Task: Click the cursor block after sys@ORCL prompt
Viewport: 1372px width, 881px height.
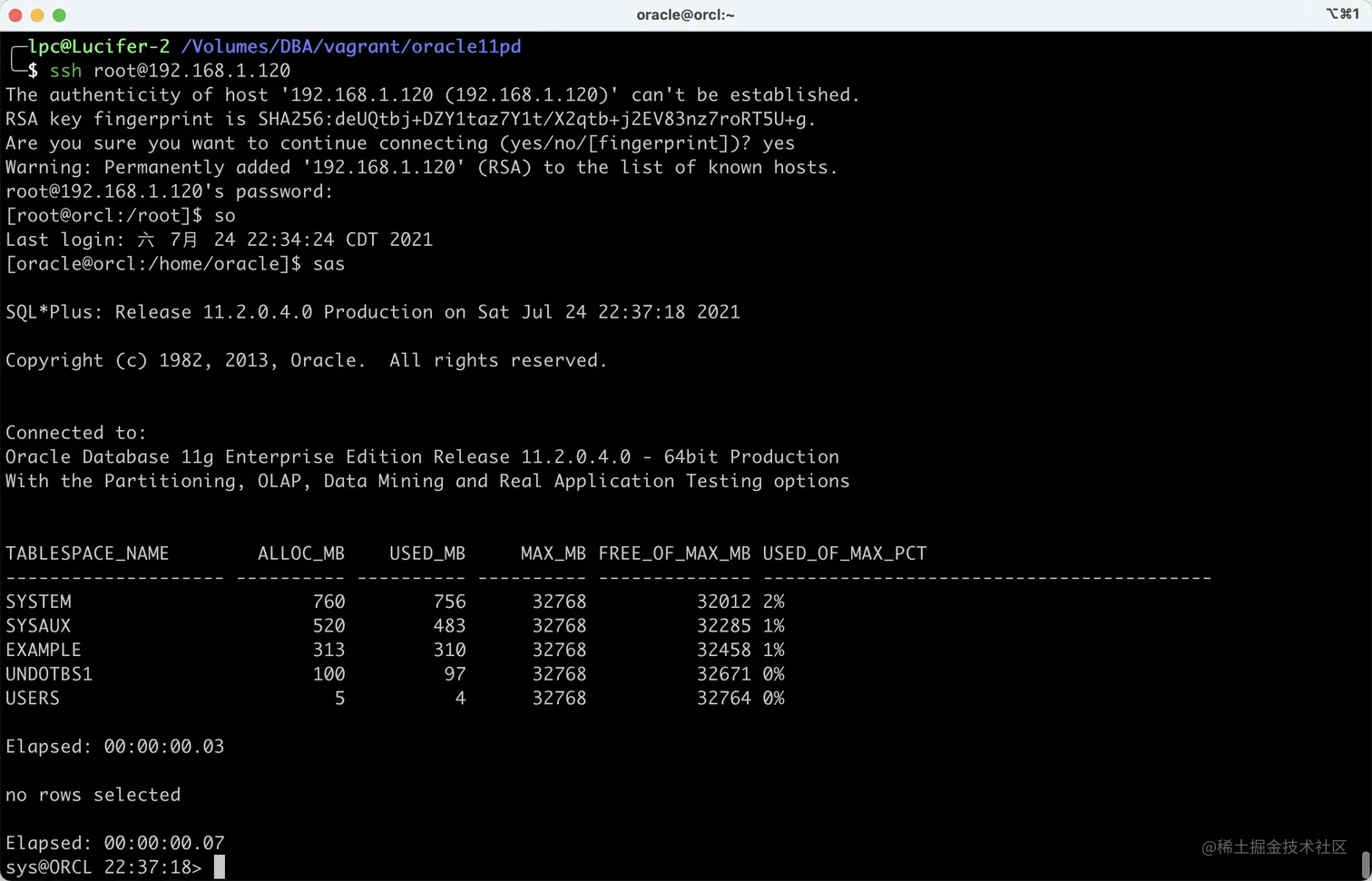Action: [x=219, y=867]
